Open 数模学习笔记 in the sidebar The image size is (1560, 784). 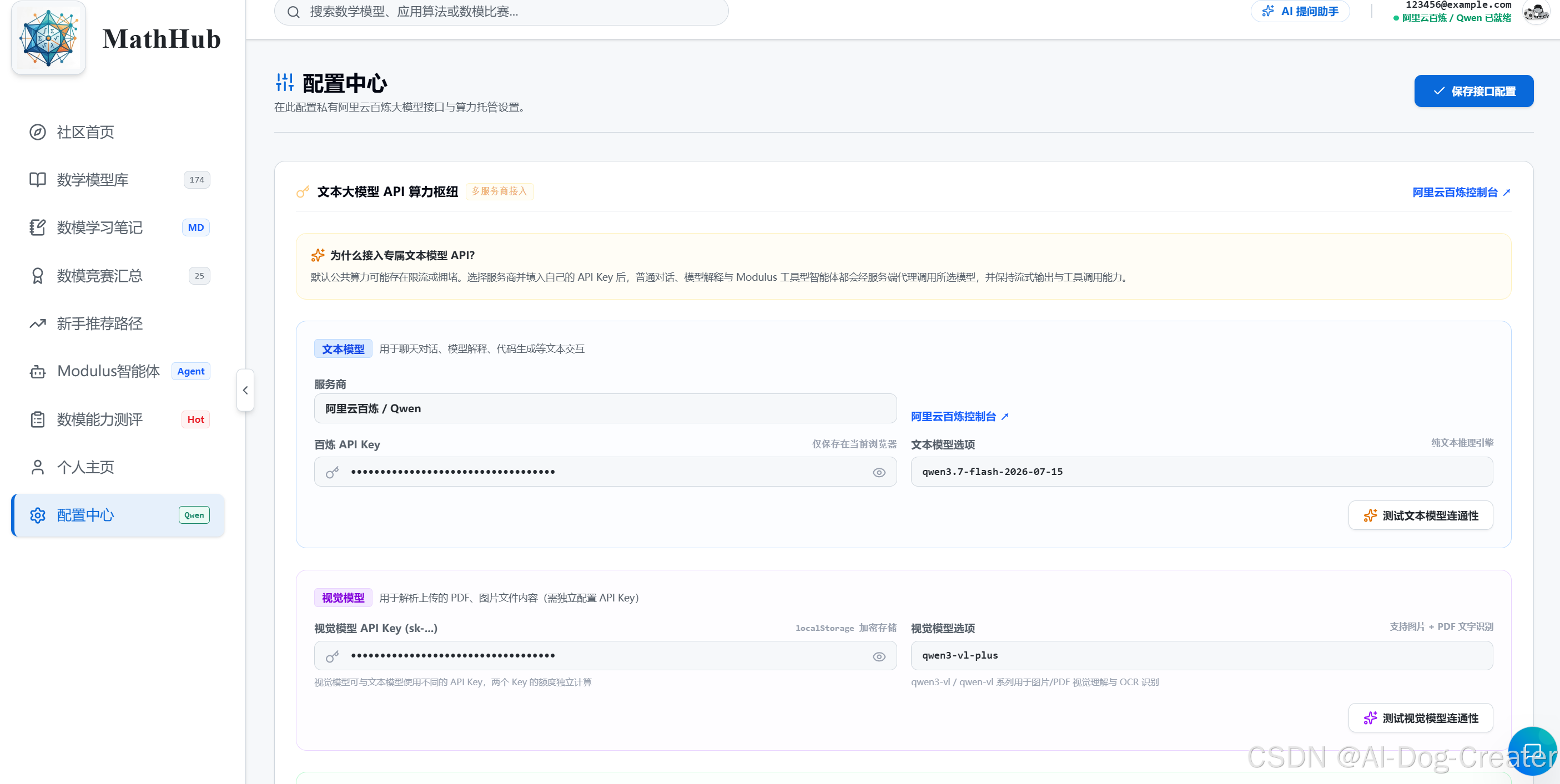tap(118, 227)
